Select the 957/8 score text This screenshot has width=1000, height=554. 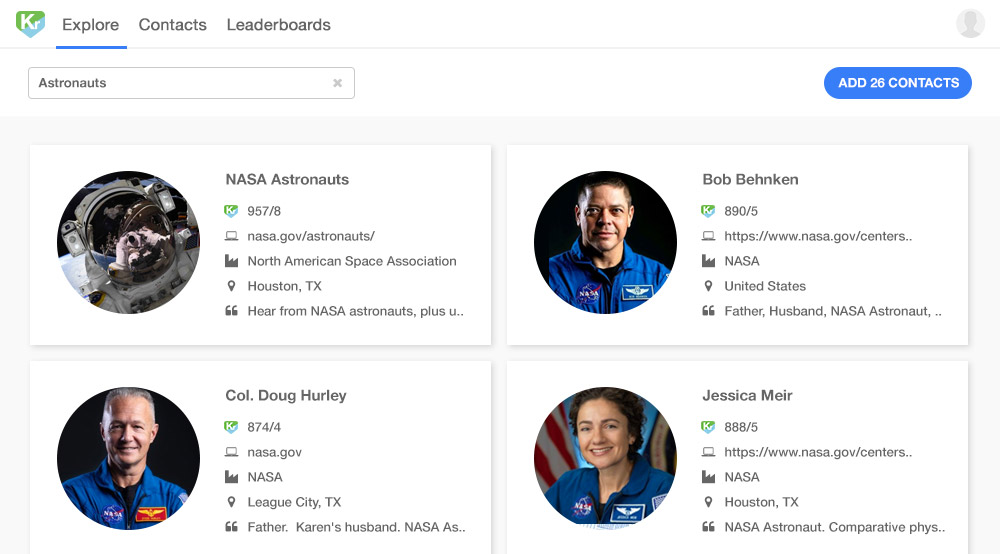coord(264,211)
